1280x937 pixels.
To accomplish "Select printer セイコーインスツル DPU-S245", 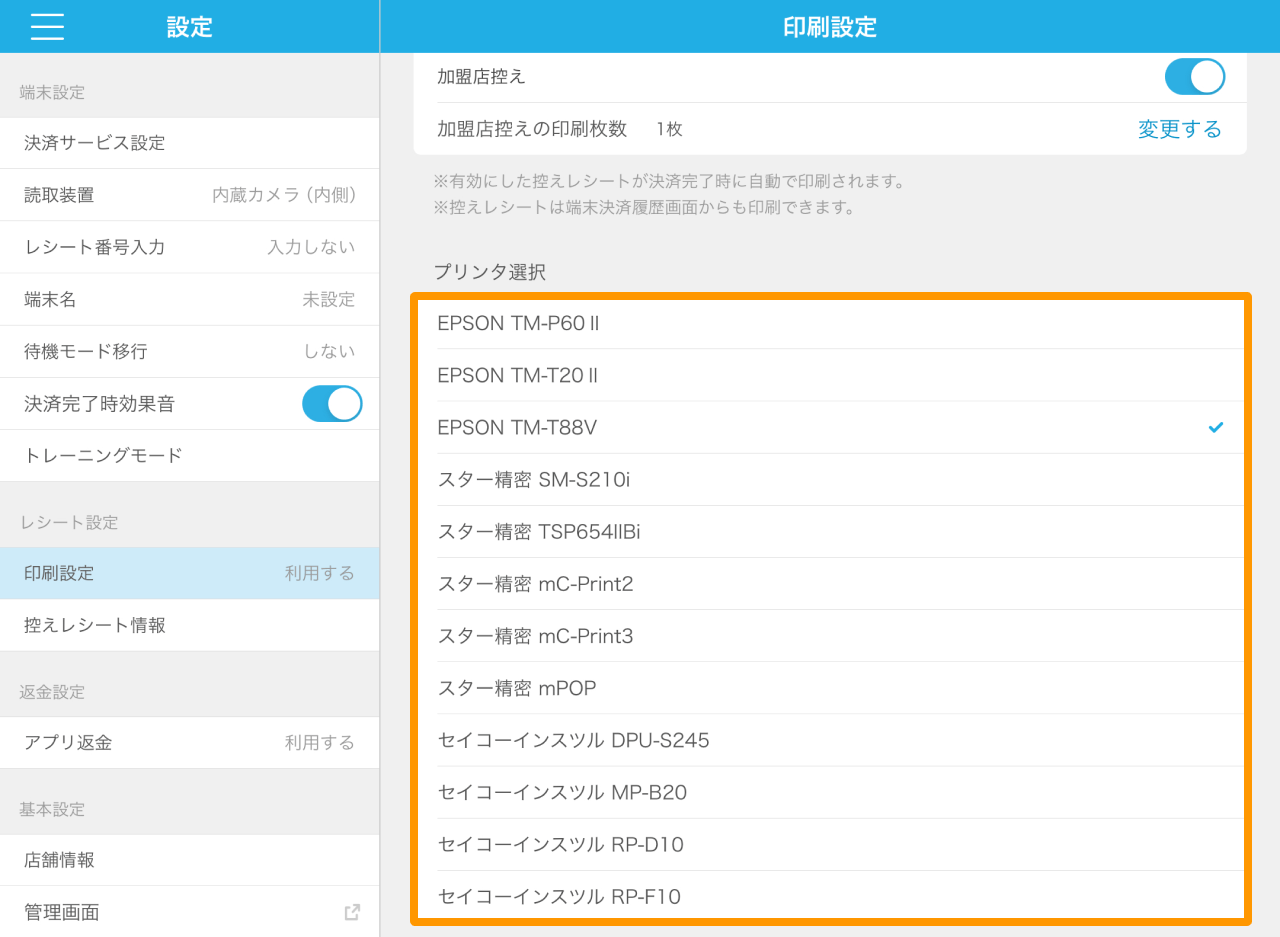I will [830, 740].
